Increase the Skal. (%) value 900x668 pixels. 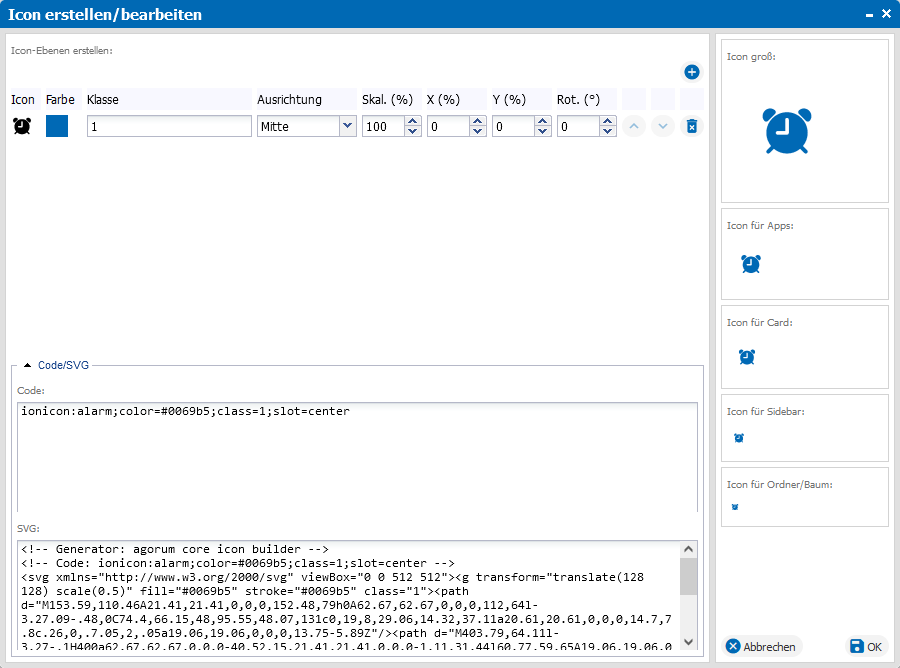tap(413, 121)
